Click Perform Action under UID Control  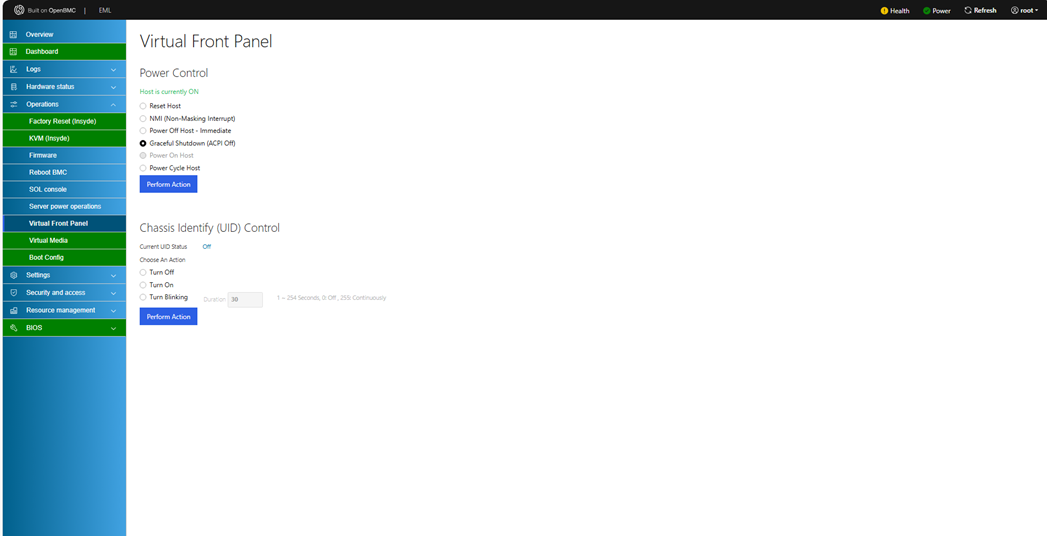pyautogui.click(x=168, y=316)
